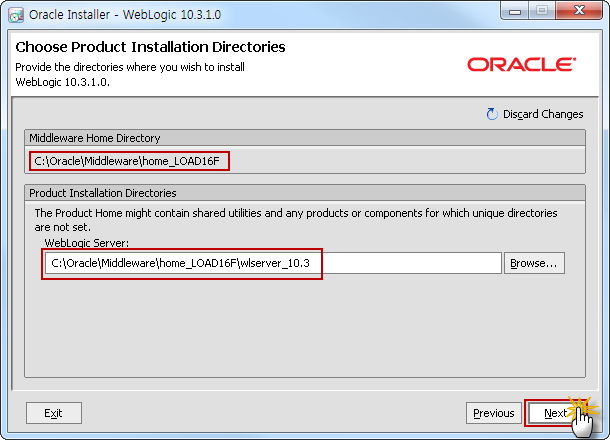Click the 'The Product Home might contain' description text
Viewport: 610px width, 440px height.
tap(296, 220)
